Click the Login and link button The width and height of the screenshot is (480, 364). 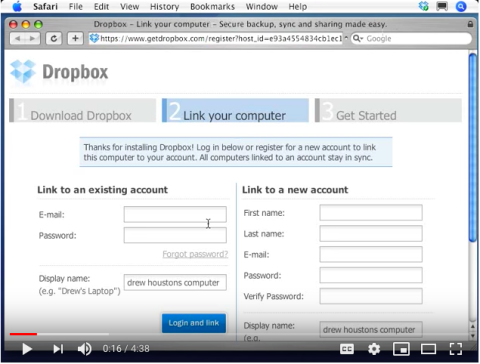point(194,323)
